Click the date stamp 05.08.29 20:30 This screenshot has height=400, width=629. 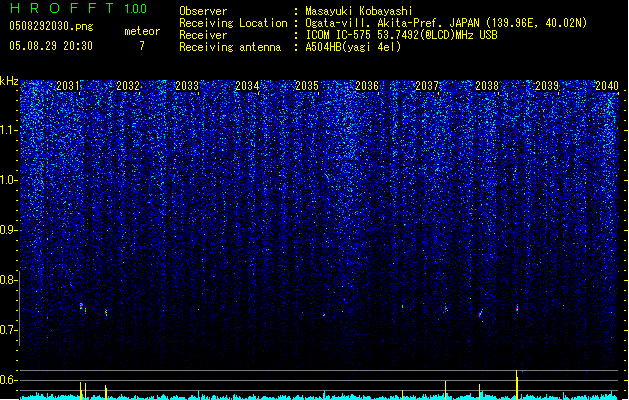click(51, 46)
